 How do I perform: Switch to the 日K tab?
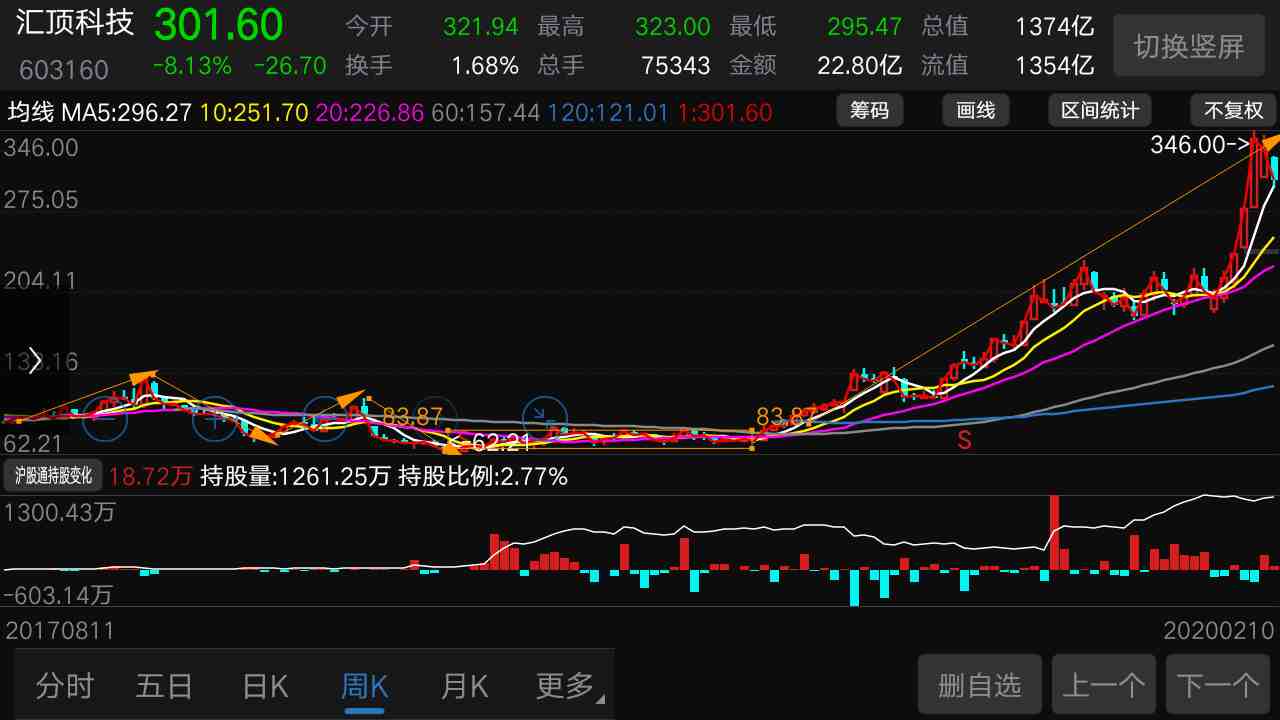pyautogui.click(x=265, y=686)
